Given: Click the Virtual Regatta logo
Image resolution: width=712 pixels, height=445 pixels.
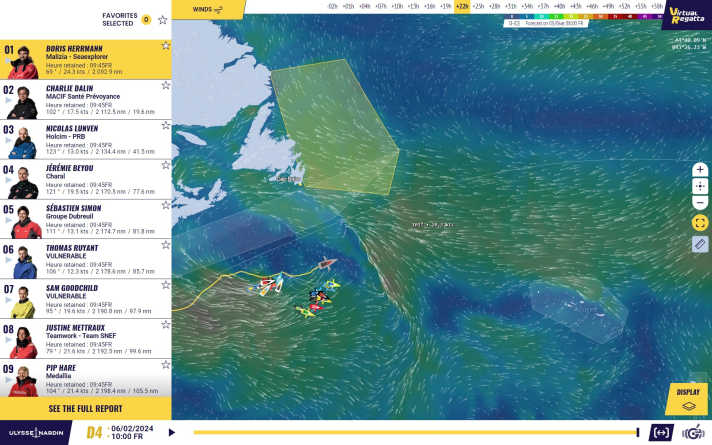Looking at the screenshot, I should [687, 15].
